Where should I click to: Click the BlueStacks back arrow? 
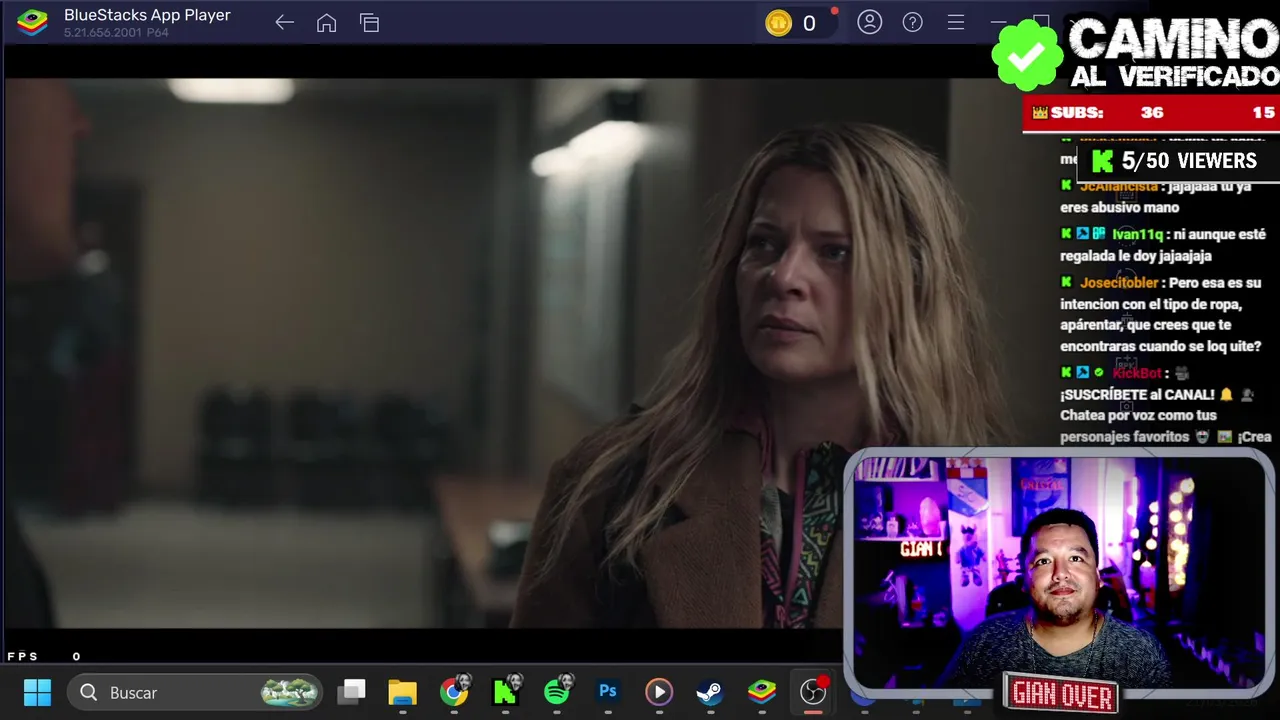tap(284, 23)
